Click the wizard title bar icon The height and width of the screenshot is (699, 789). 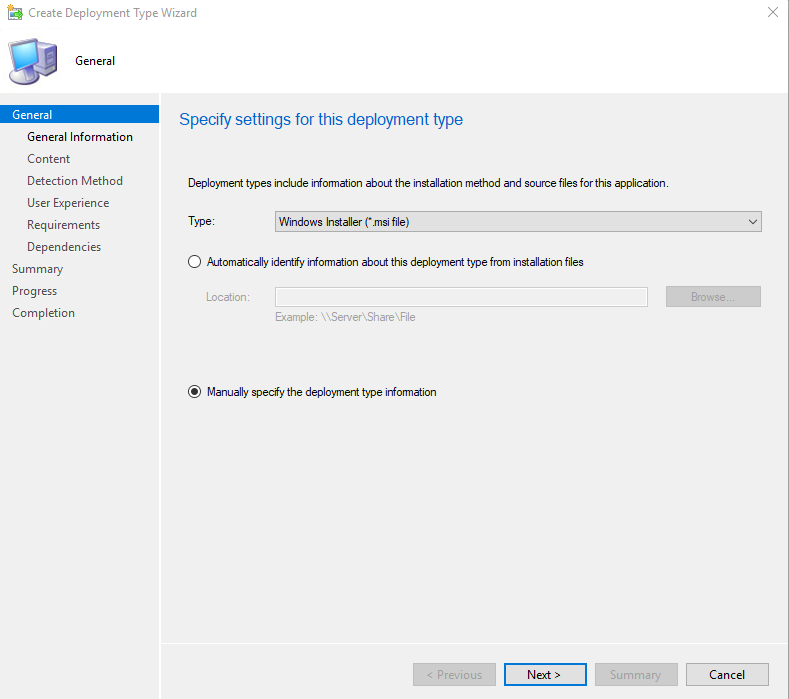14,13
